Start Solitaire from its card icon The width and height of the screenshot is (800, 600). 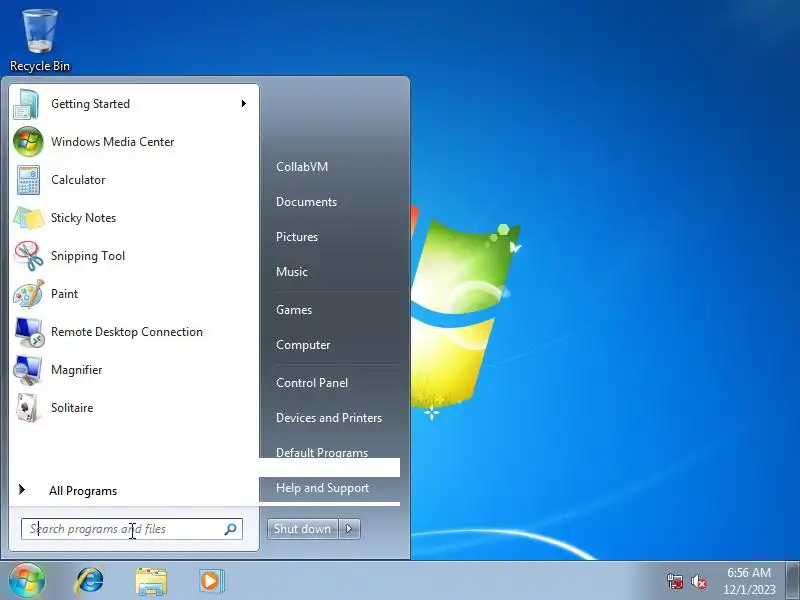[28, 408]
